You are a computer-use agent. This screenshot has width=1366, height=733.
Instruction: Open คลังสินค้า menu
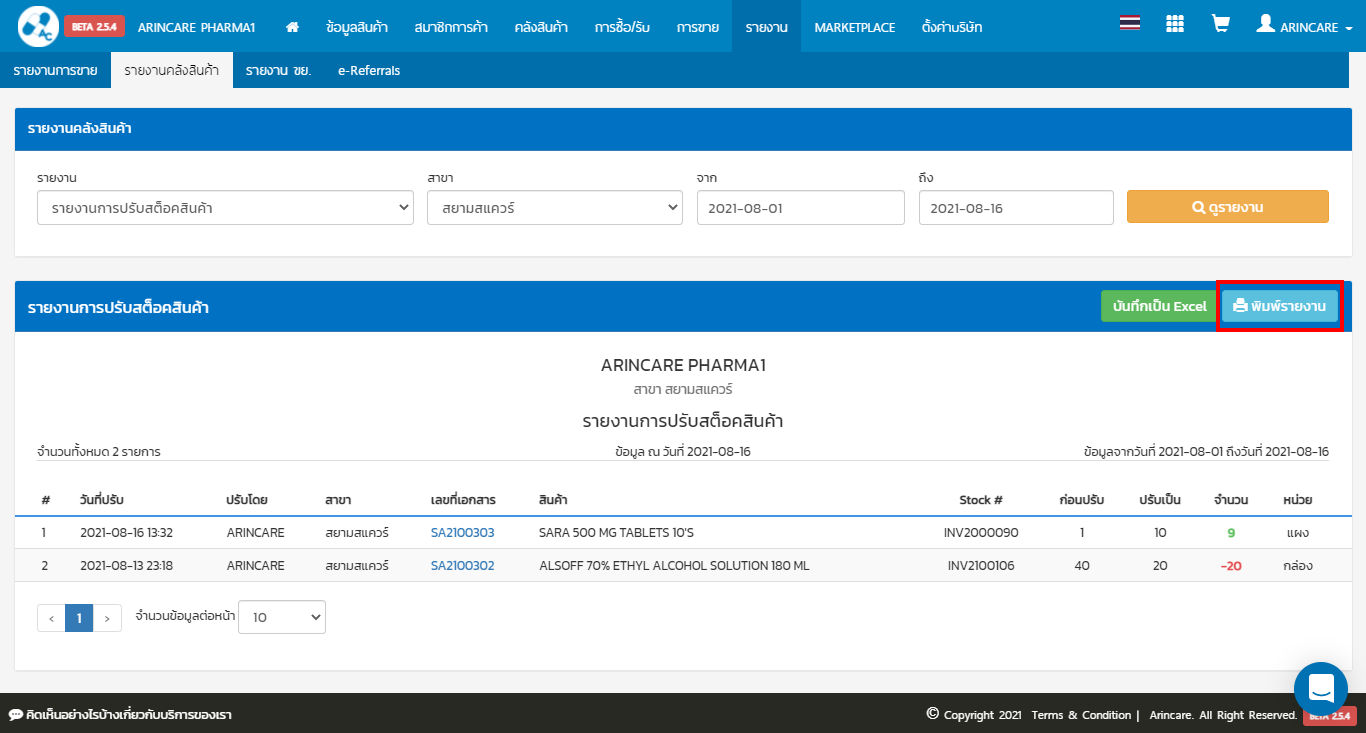point(541,27)
